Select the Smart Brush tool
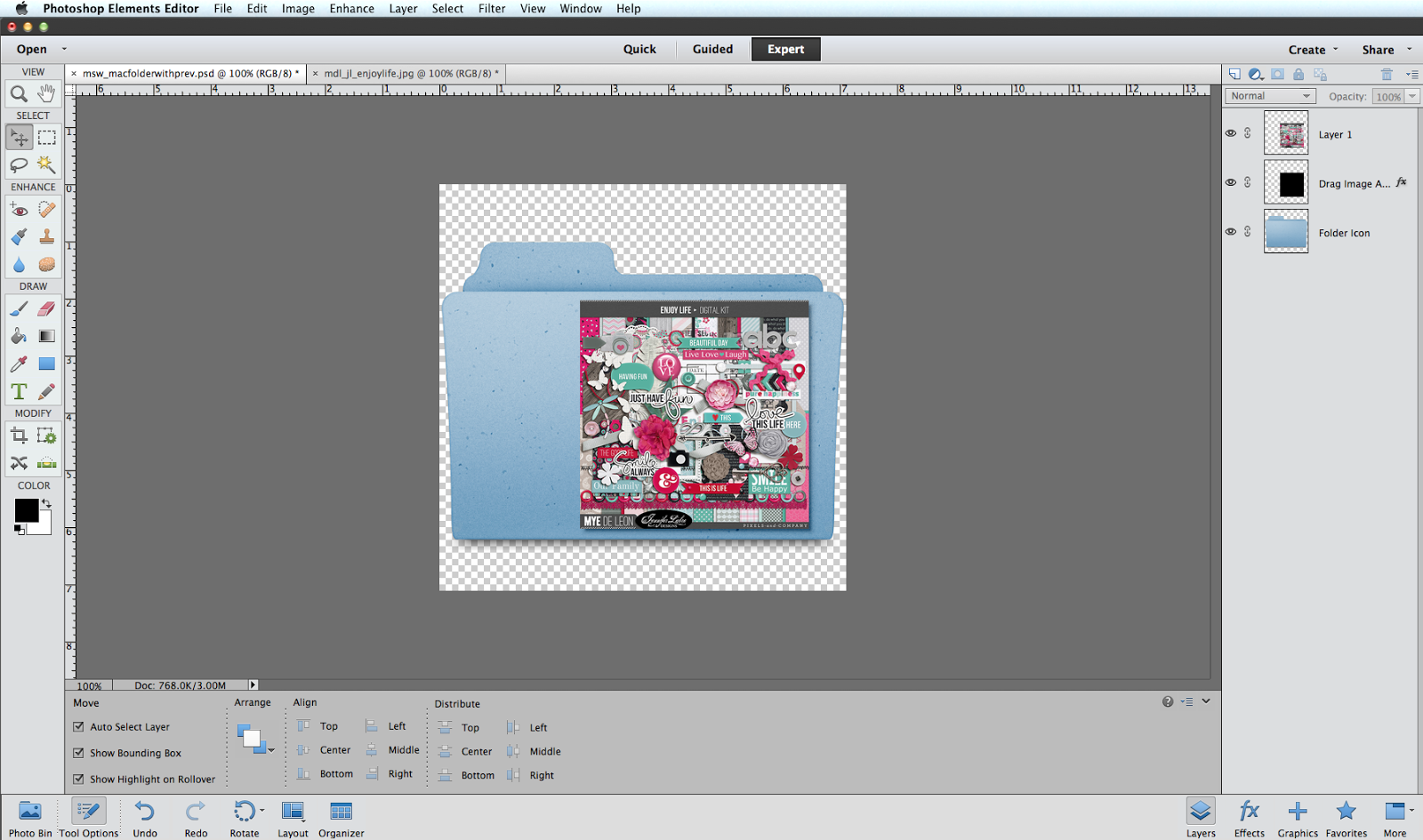The image size is (1423, 840). pyautogui.click(x=19, y=237)
